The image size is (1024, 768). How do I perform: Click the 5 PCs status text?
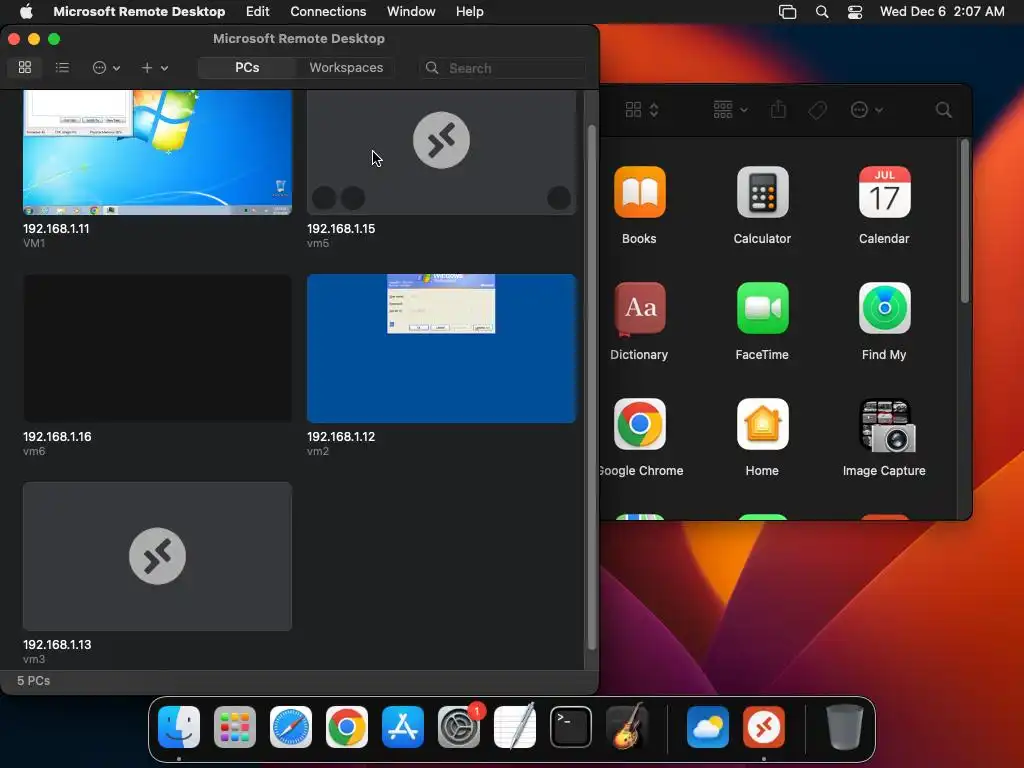33,680
